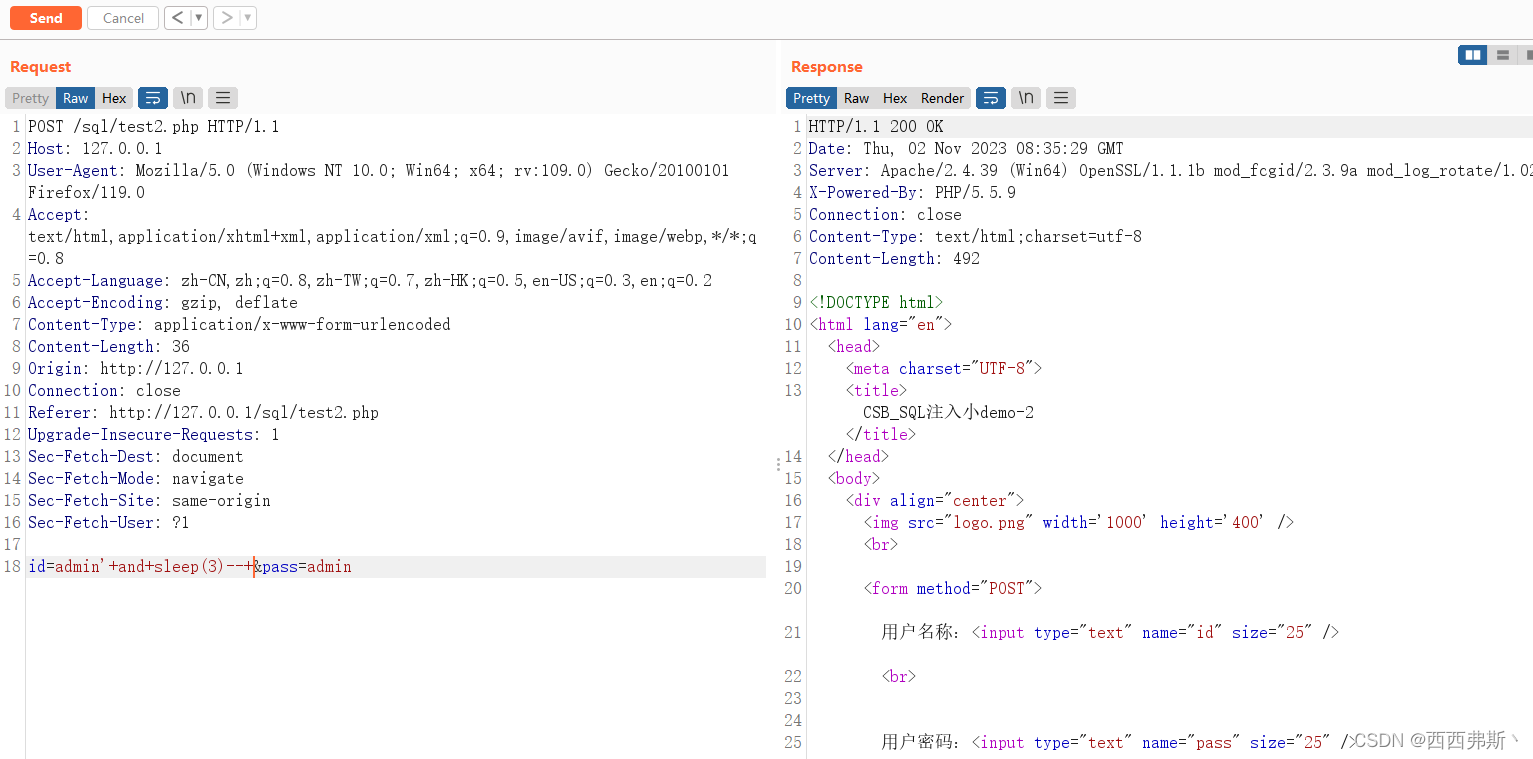Open the back history dropdown arrow

[x=198, y=18]
